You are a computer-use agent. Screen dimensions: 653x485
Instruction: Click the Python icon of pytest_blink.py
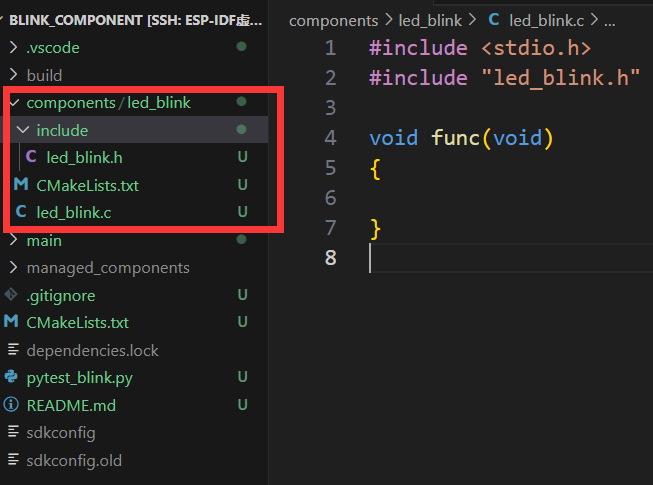click(x=12, y=377)
